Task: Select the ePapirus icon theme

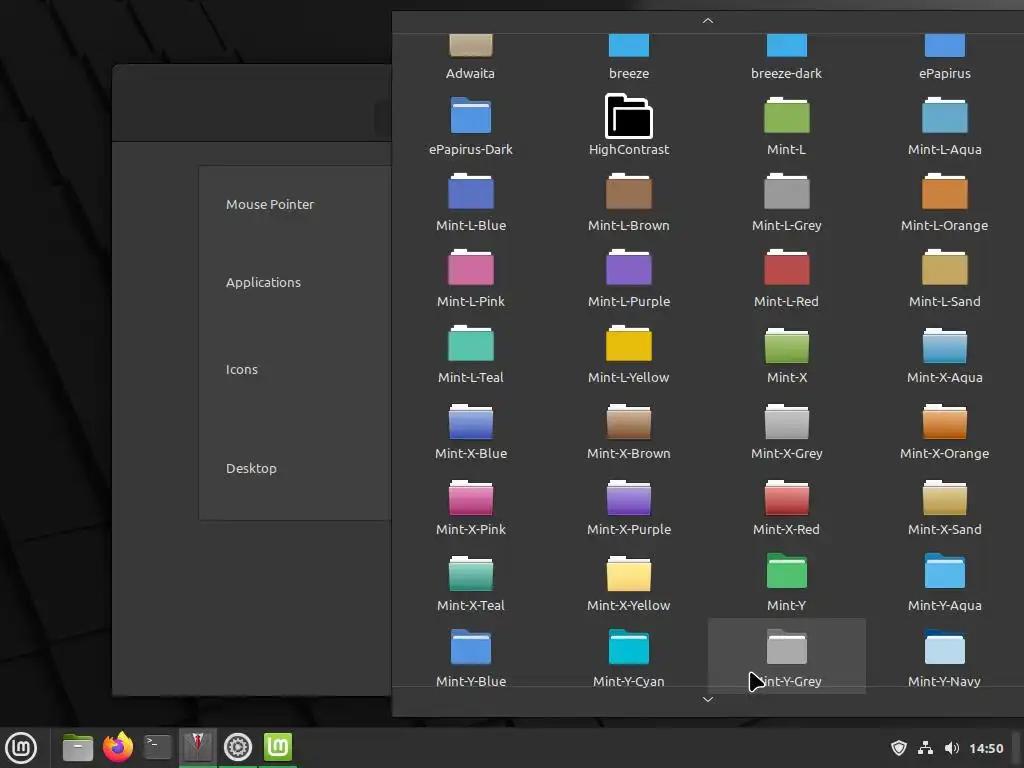Action: (x=944, y=59)
